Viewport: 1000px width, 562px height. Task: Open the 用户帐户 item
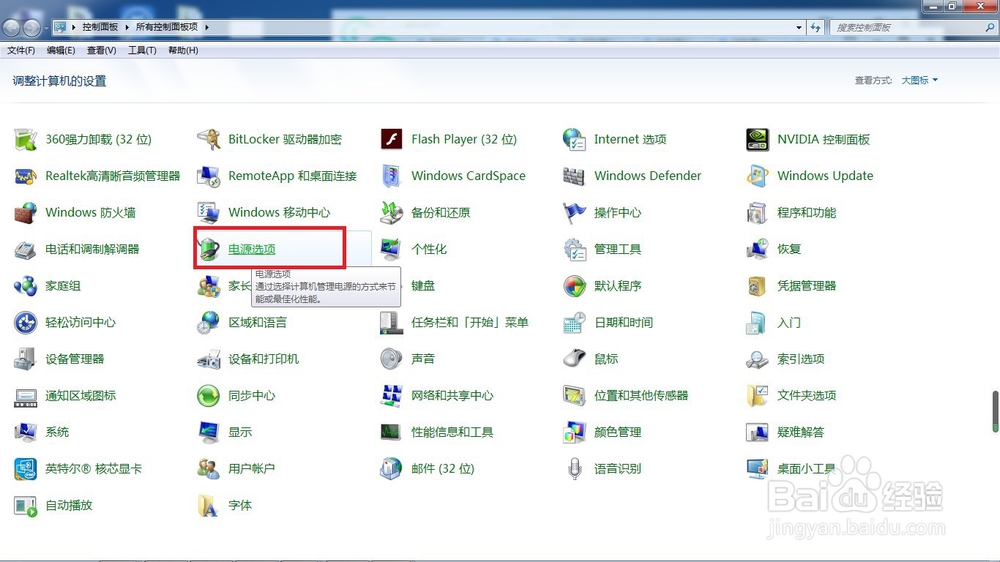coord(237,468)
